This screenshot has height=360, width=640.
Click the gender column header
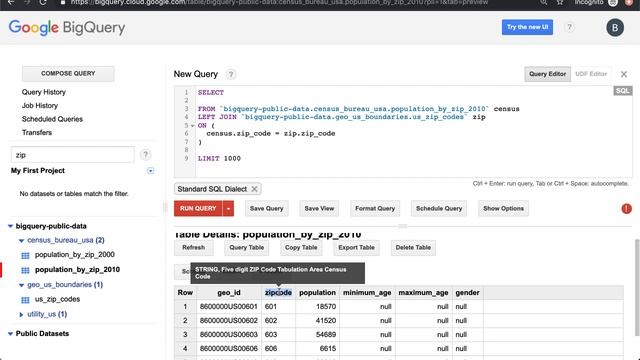coord(467,293)
